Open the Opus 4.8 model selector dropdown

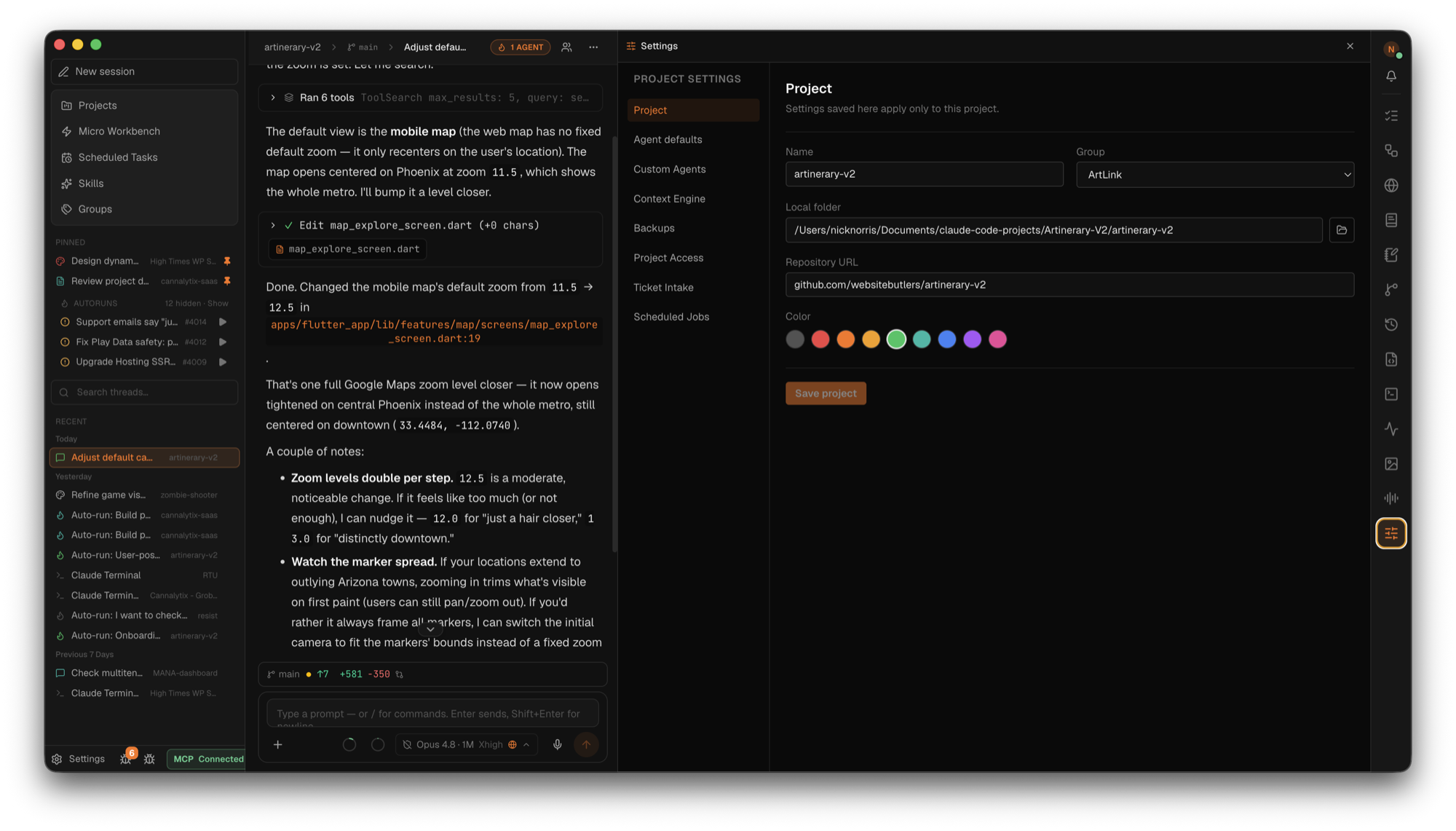pos(466,744)
